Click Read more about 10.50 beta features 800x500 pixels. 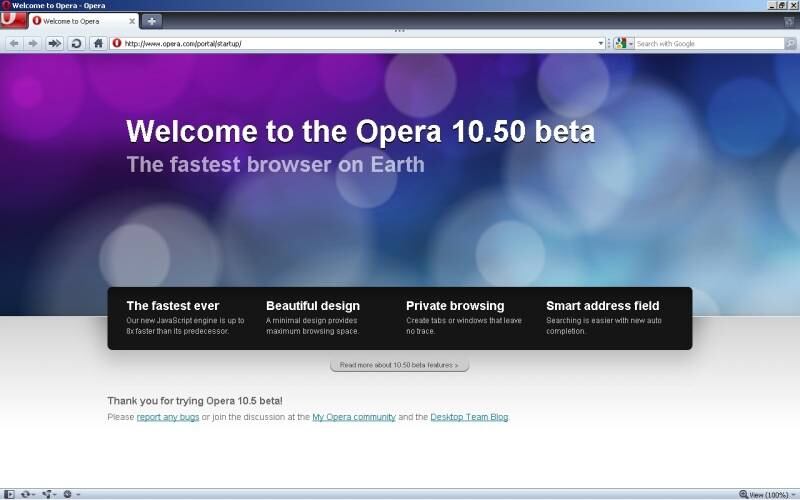(x=399, y=366)
